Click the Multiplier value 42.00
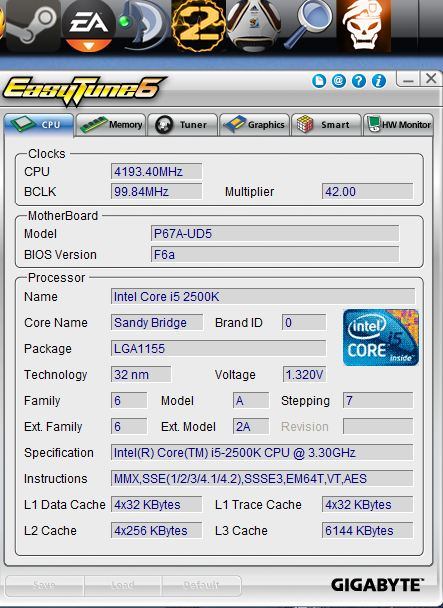This screenshot has width=443, height=608. 367,192
